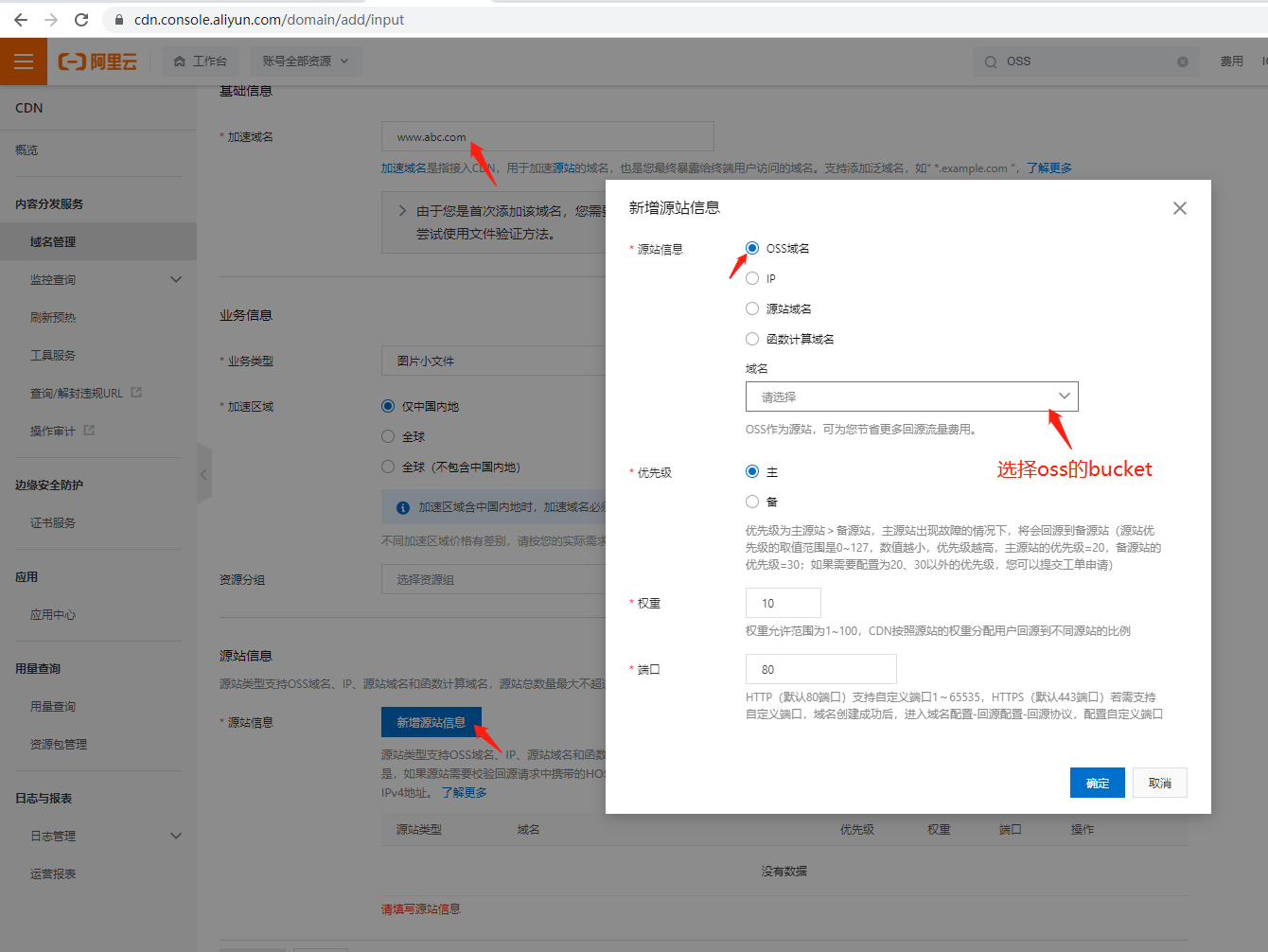The height and width of the screenshot is (952, 1268).
Task: Clear the OSS search text
Action: 1183,62
